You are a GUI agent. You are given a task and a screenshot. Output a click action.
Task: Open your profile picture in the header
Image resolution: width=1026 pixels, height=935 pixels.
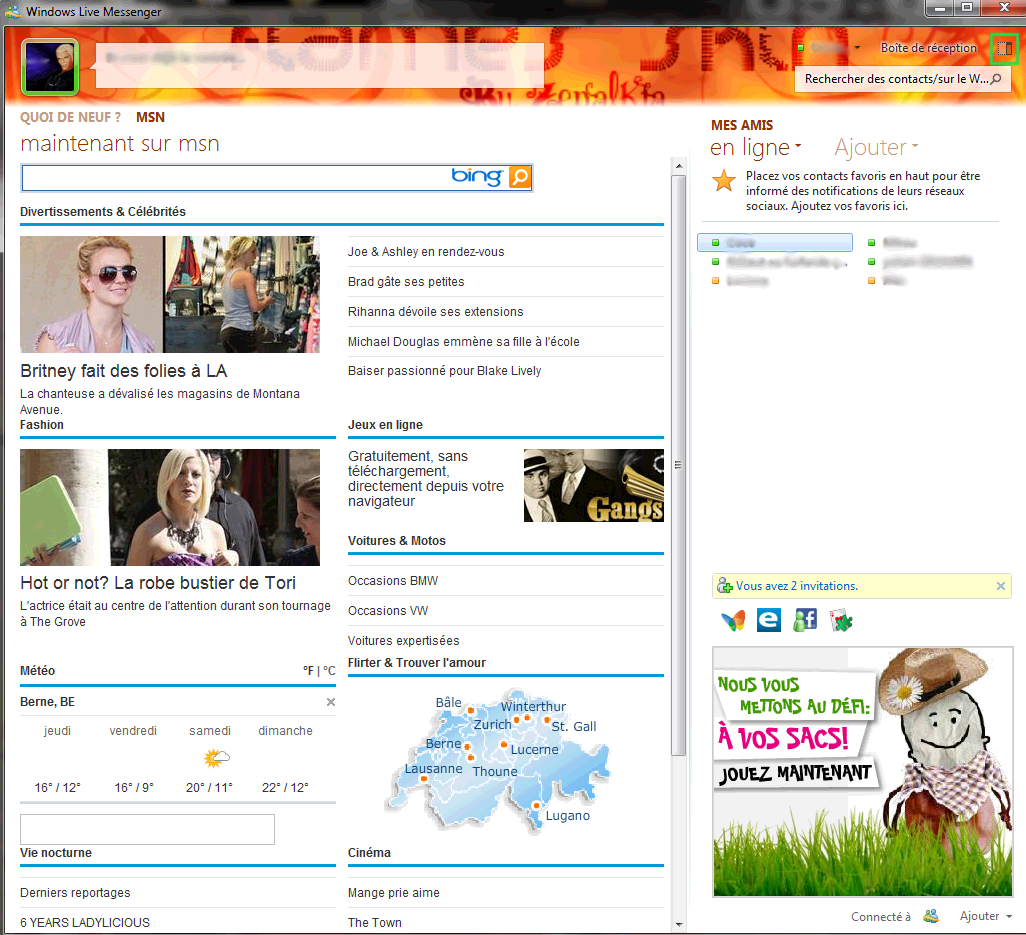pos(50,67)
